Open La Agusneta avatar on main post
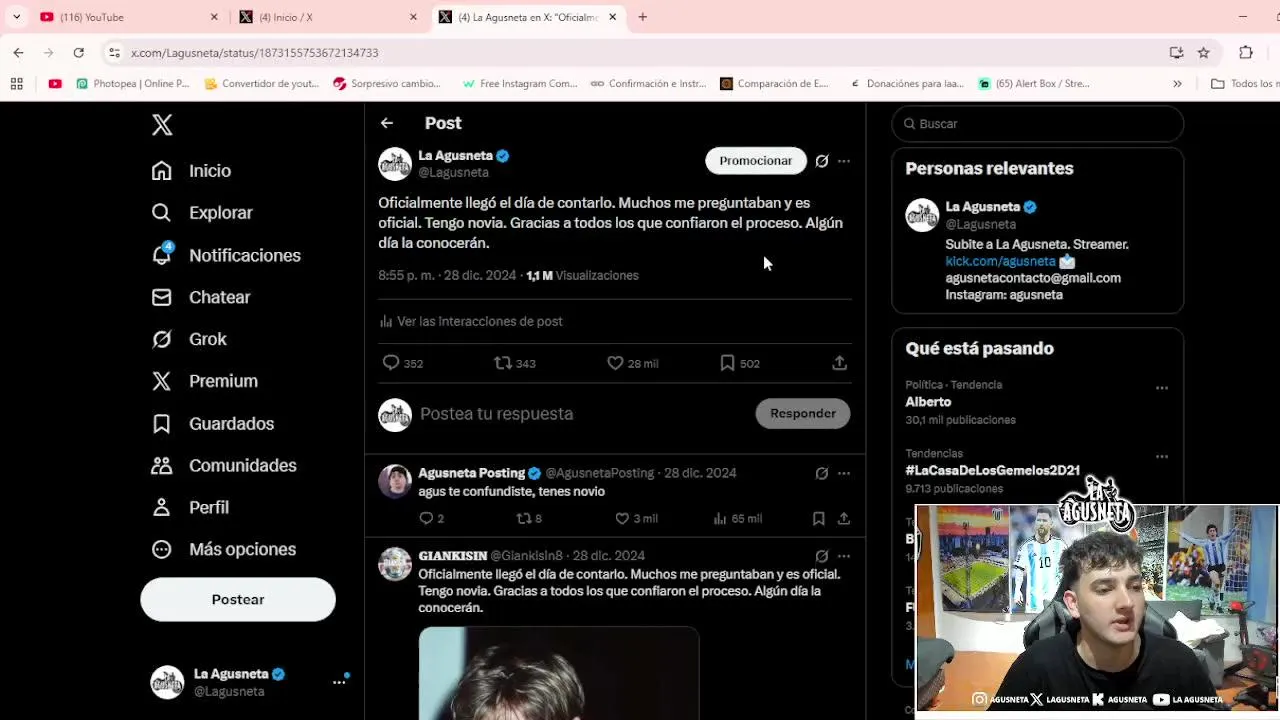The width and height of the screenshot is (1280, 720). click(x=395, y=164)
